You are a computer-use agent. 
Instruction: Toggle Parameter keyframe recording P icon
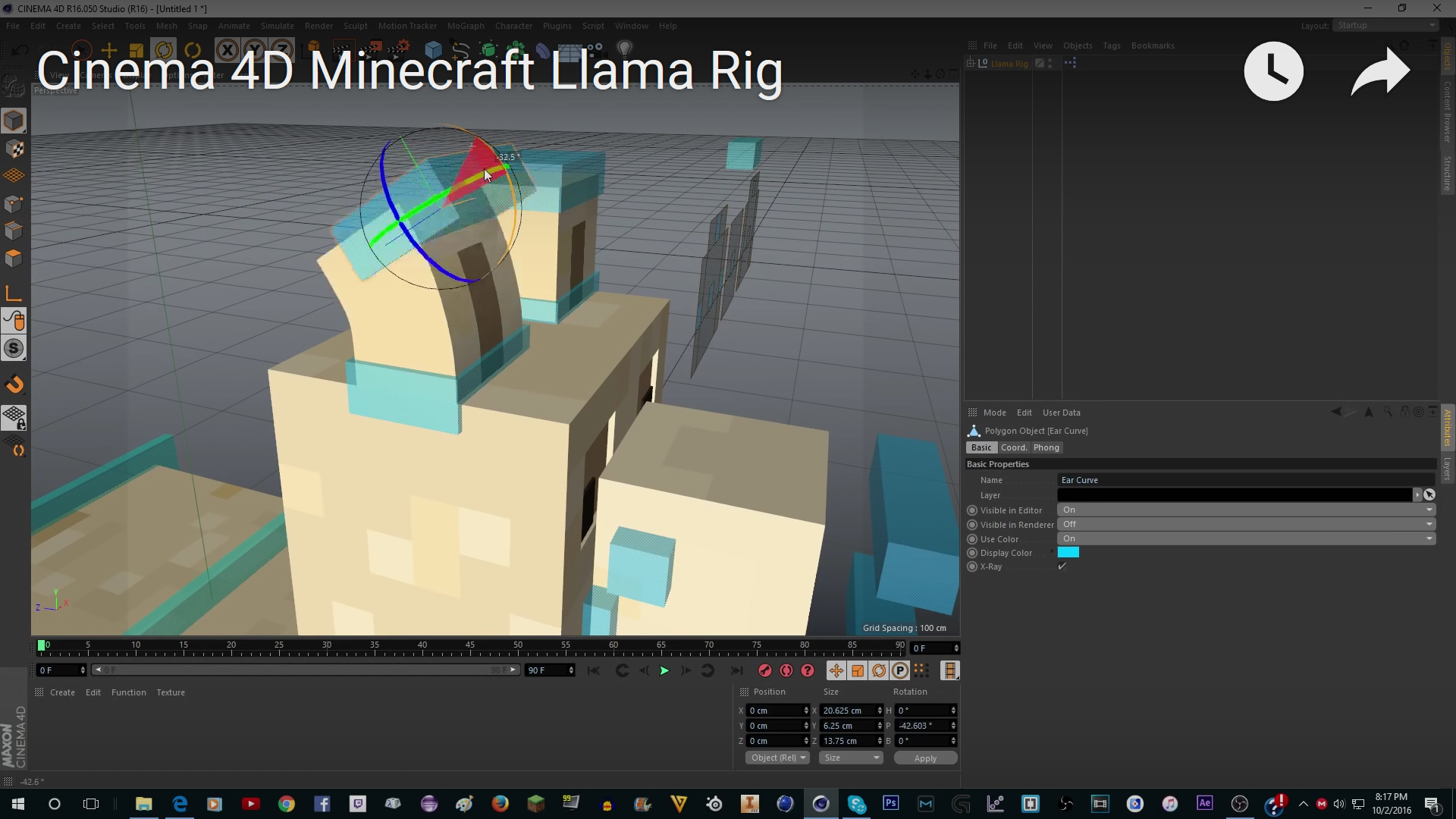(x=899, y=670)
